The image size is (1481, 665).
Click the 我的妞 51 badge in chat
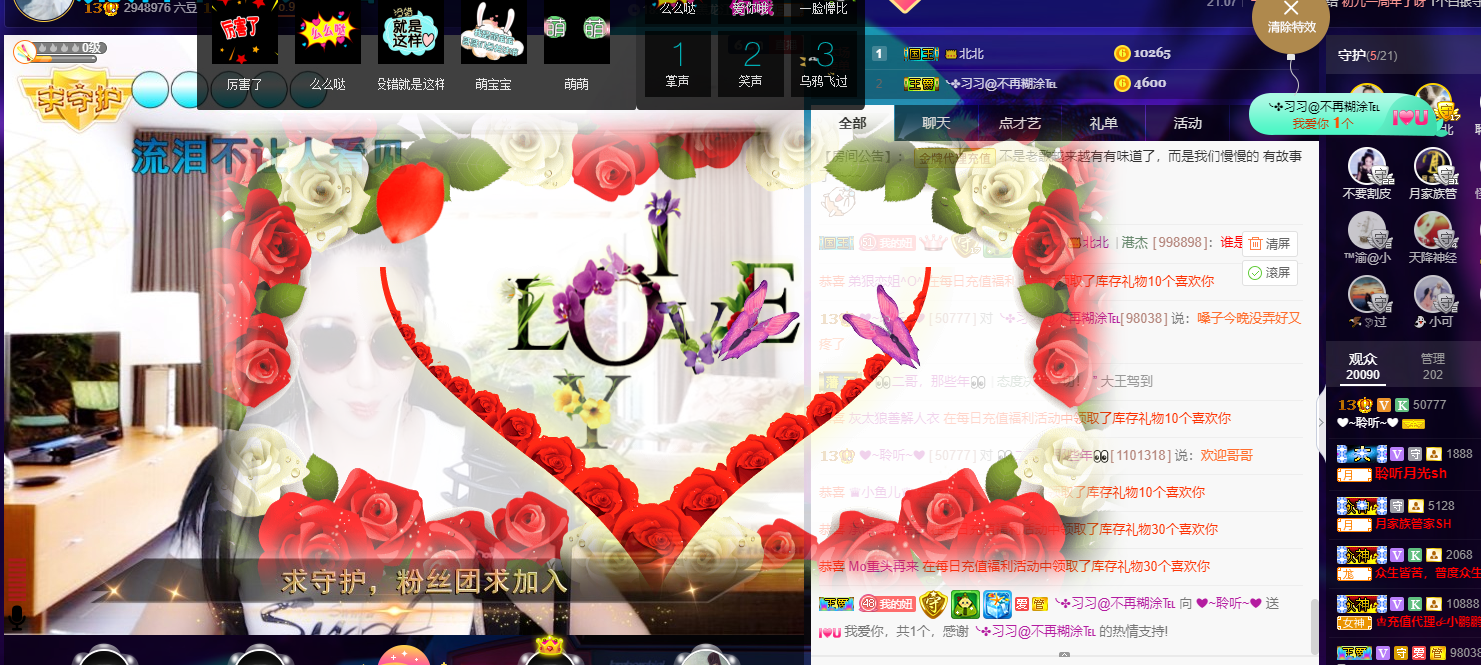(x=887, y=243)
